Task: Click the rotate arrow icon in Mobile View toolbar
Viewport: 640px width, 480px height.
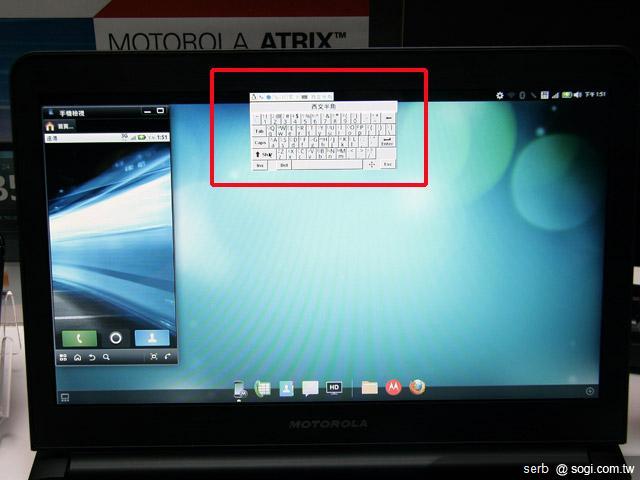Action: tap(168, 356)
